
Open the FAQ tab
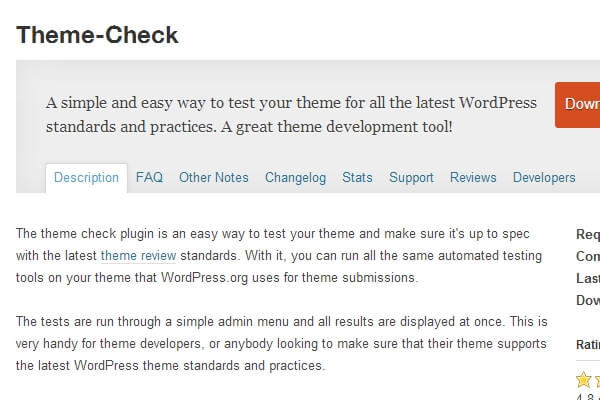[149, 178]
